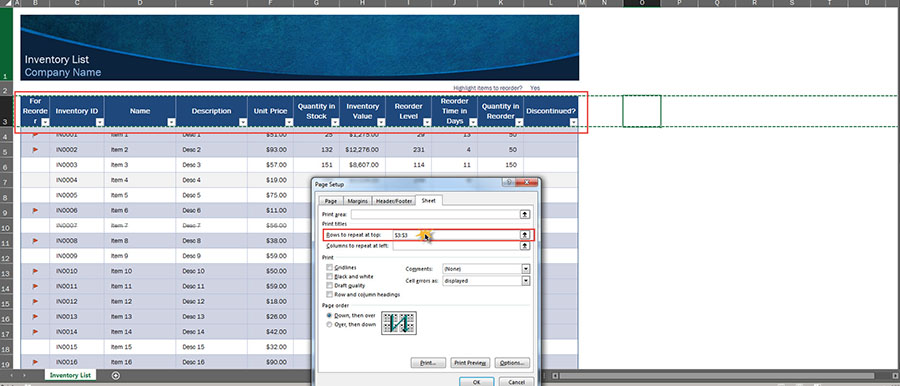Image resolution: width=900 pixels, height=386 pixels.
Task: Click reorder flag icon in row IN0013
Action: 35,316
